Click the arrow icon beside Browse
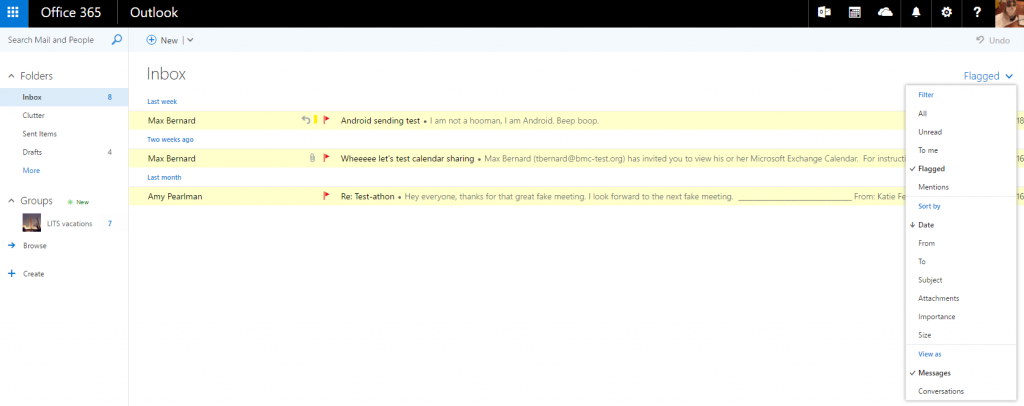The height and width of the screenshot is (406, 1024). (11, 245)
